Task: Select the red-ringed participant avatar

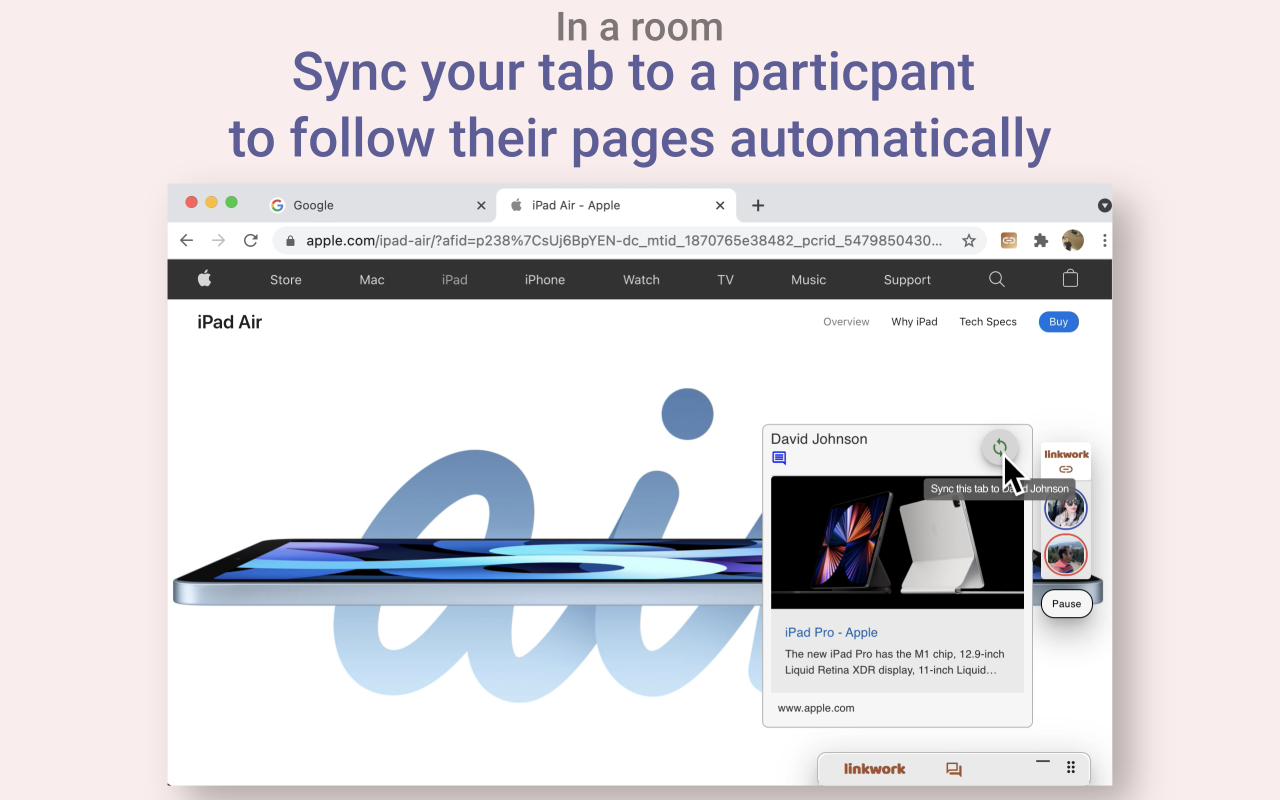Action: pyautogui.click(x=1066, y=555)
